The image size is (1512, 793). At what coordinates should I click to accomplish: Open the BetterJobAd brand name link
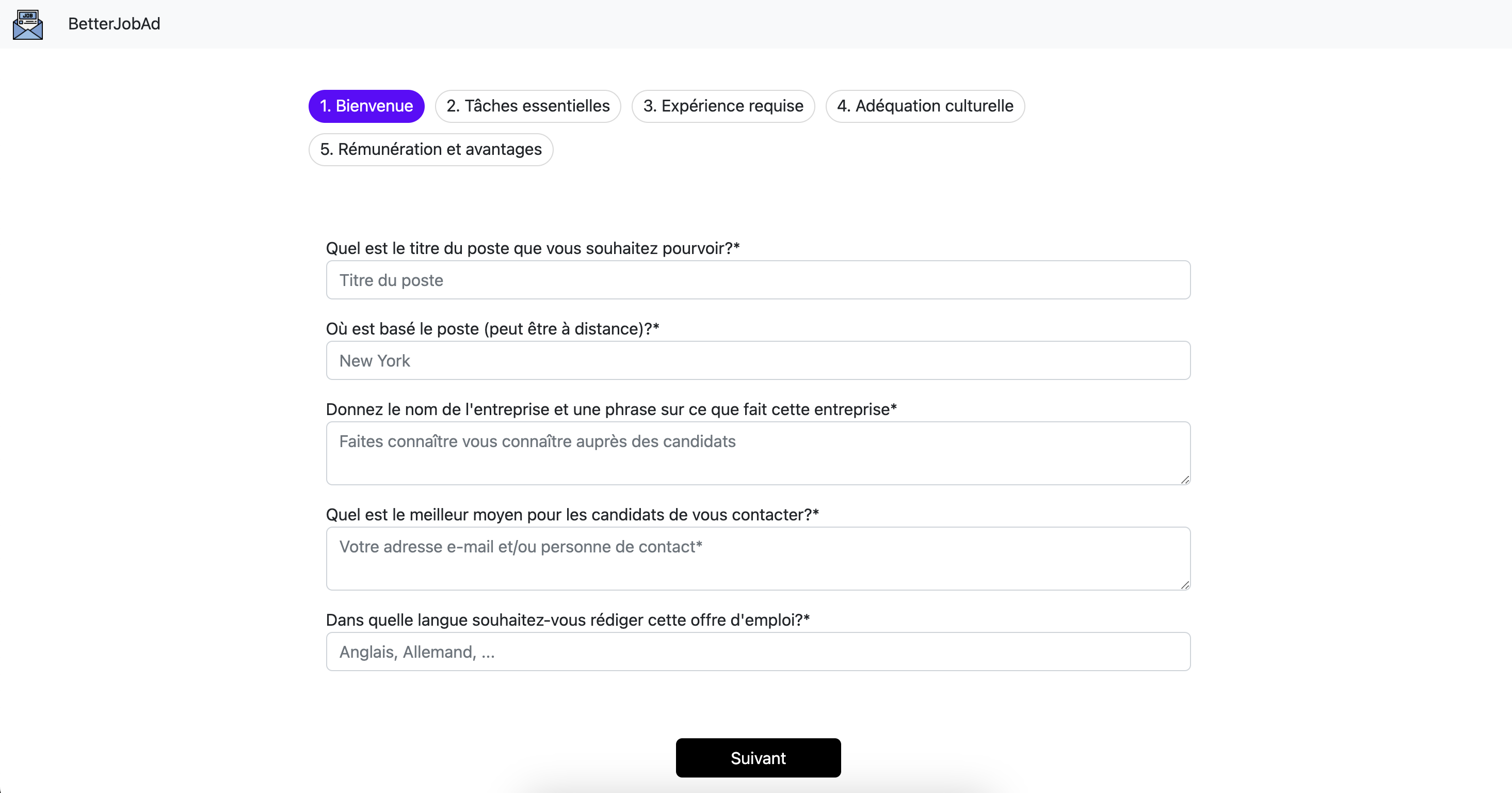click(114, 24)
